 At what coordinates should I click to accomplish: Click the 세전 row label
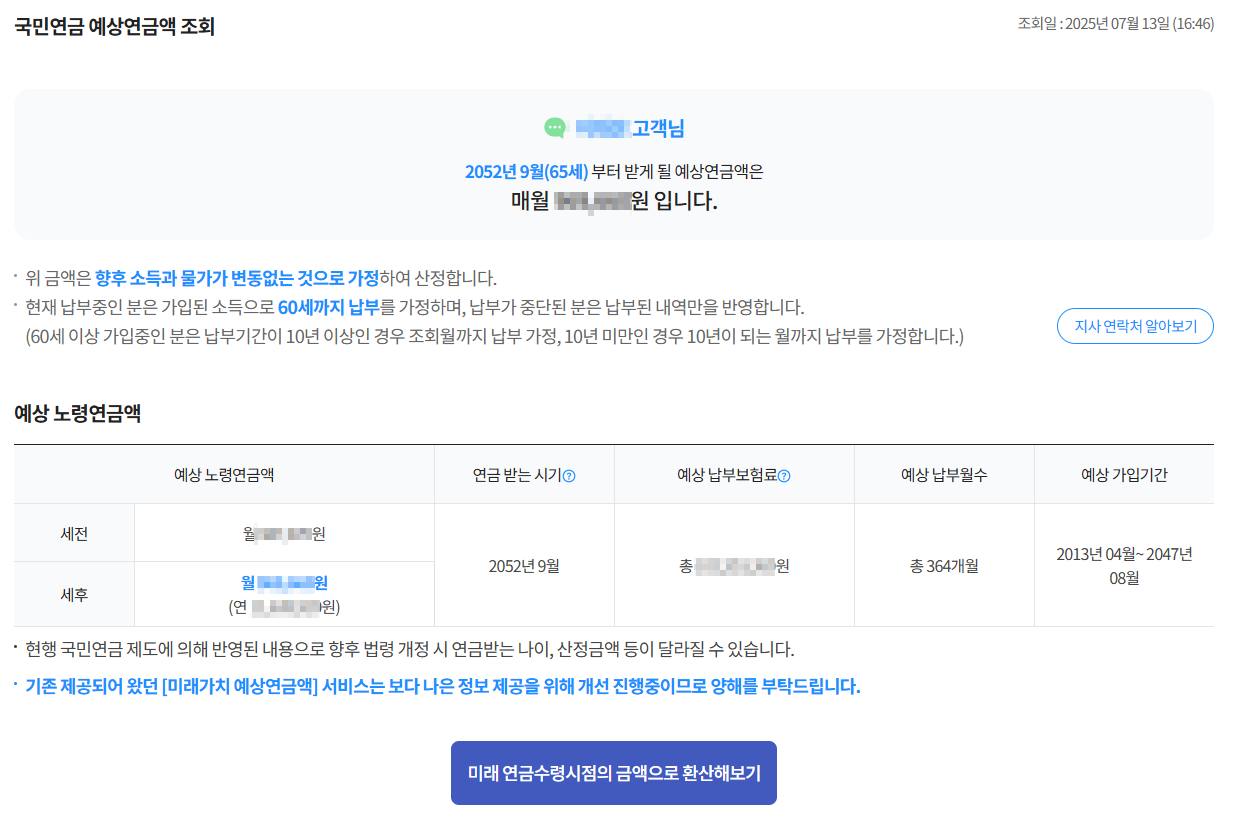pos(74,533)
